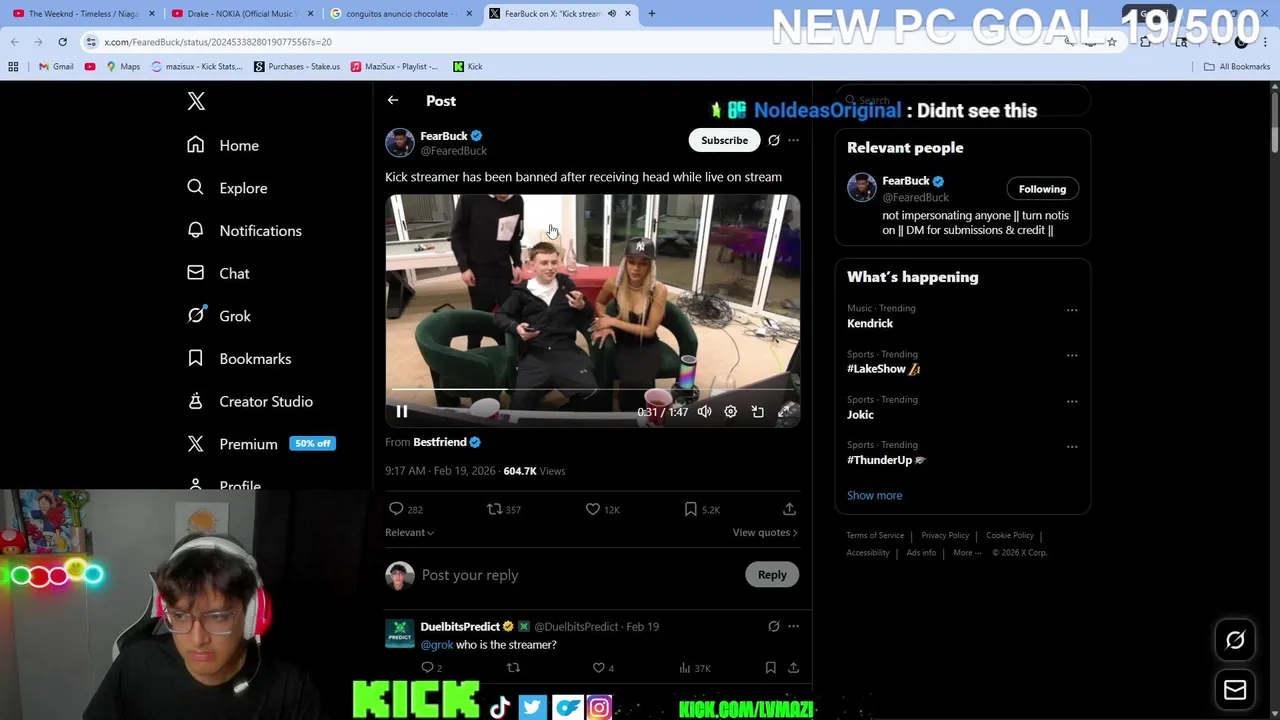This screenshot has height=720, width=1280.
Task: Share DuelbitsPredict's comment
Action: (793, 667)
